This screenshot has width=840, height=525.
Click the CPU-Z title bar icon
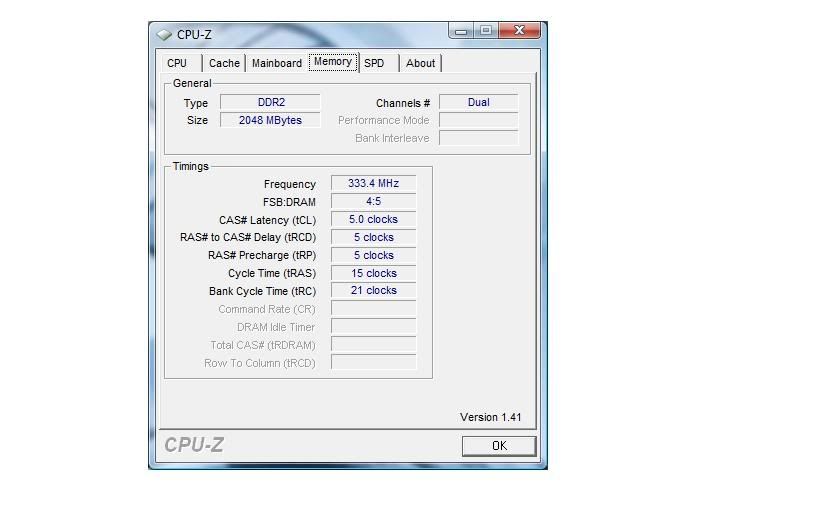(164, 35)
